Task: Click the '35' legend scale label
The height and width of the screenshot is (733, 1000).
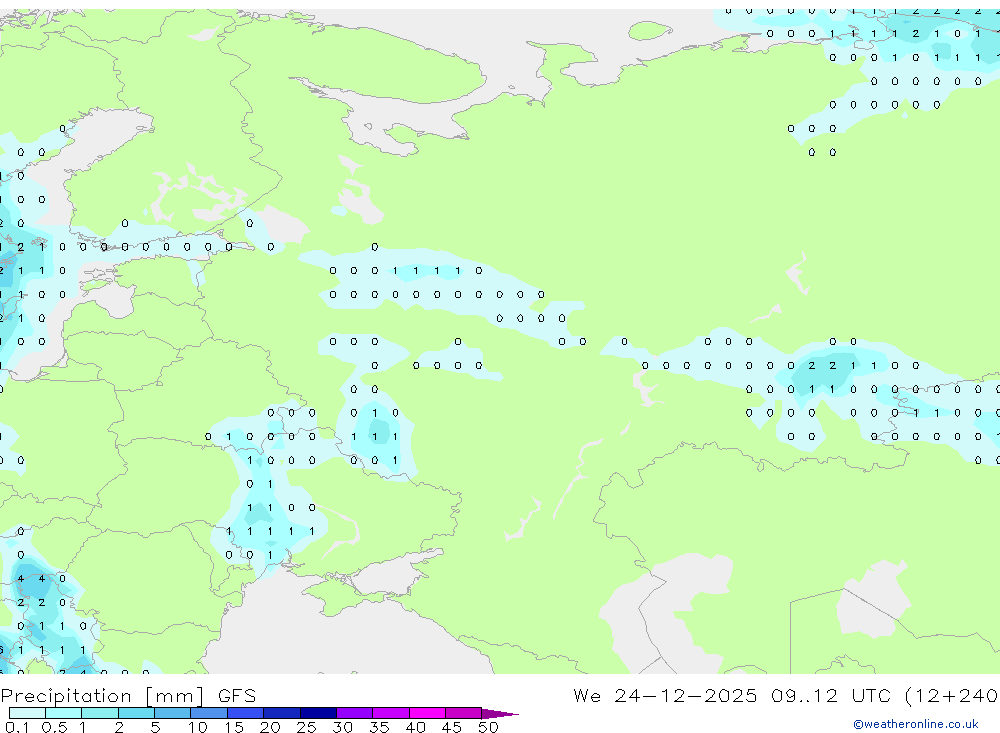Action: 379,727
